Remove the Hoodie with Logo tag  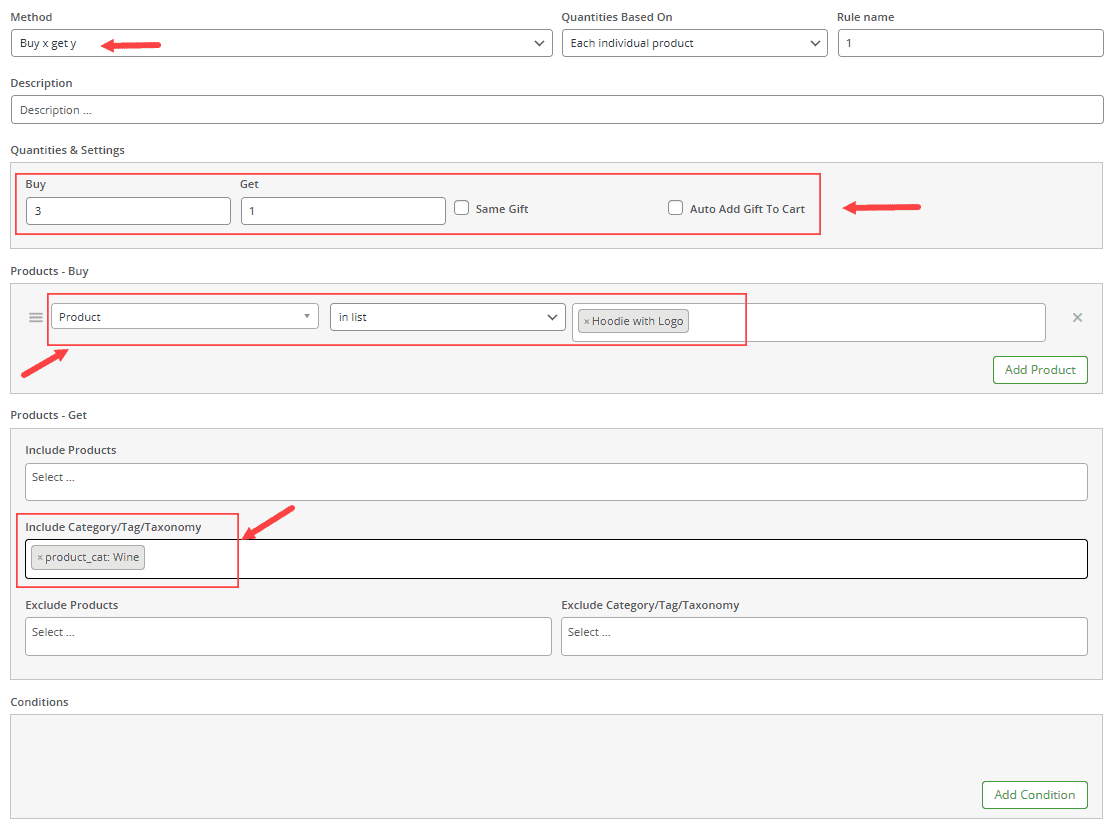[x=587, y=322]
